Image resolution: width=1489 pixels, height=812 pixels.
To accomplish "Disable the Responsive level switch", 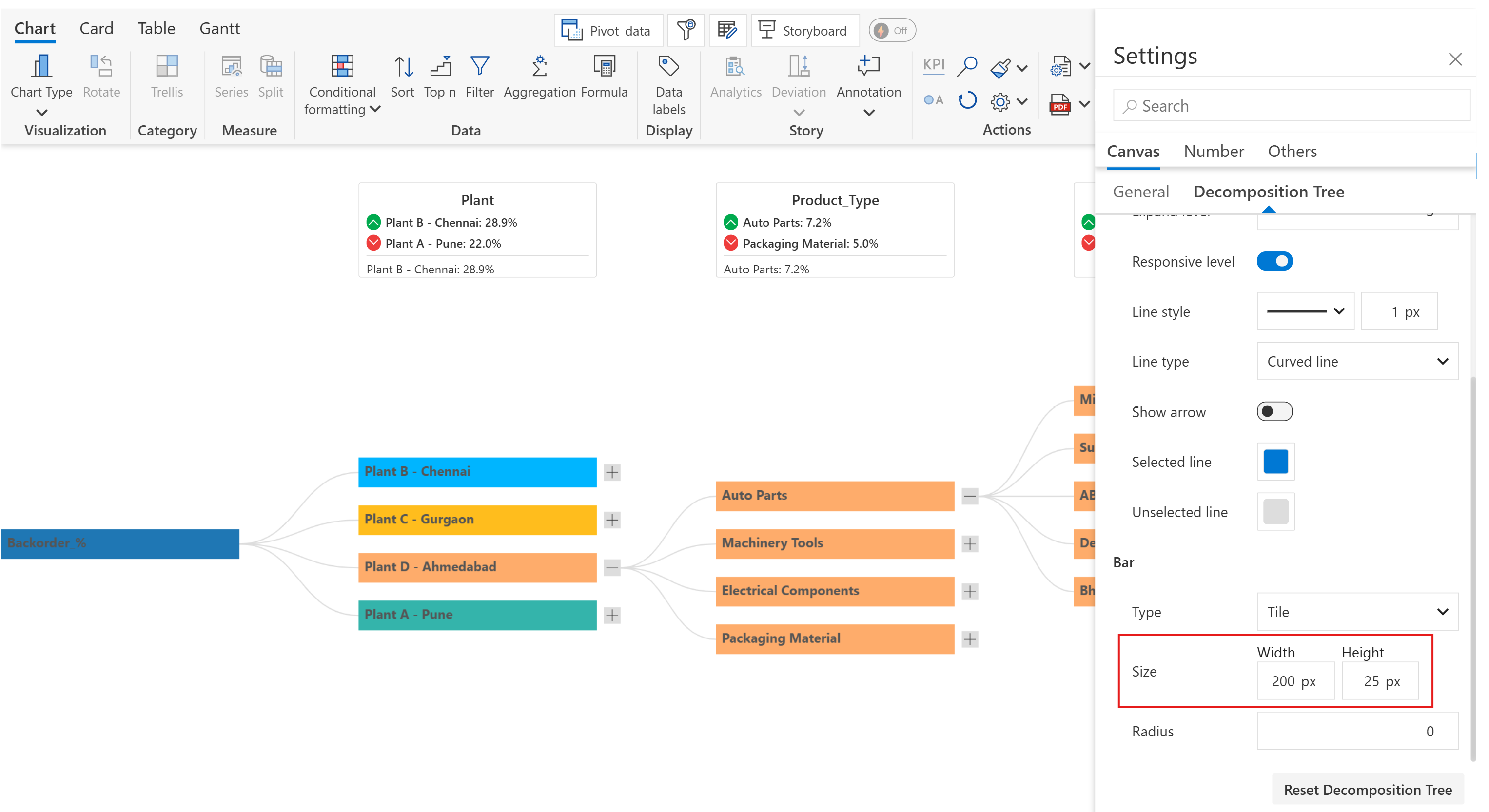I will [1274, 261].
